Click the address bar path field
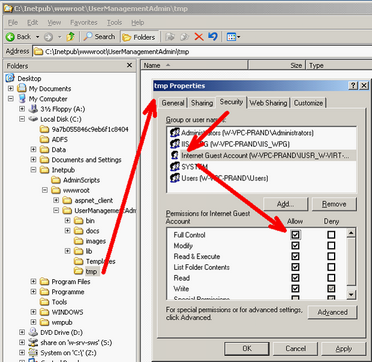372x362 pixels. 202,52
